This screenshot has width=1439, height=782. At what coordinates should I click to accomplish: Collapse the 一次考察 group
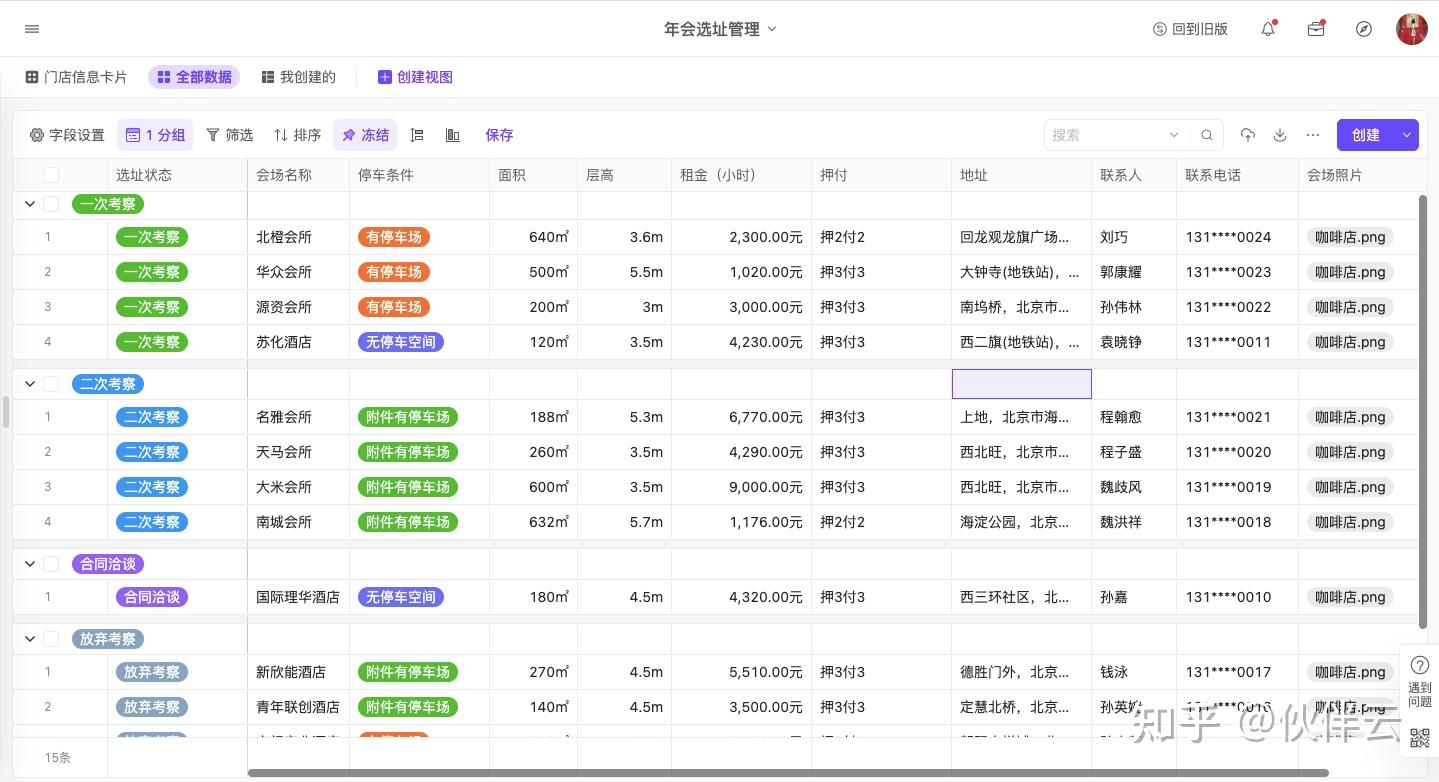(30, 204)
